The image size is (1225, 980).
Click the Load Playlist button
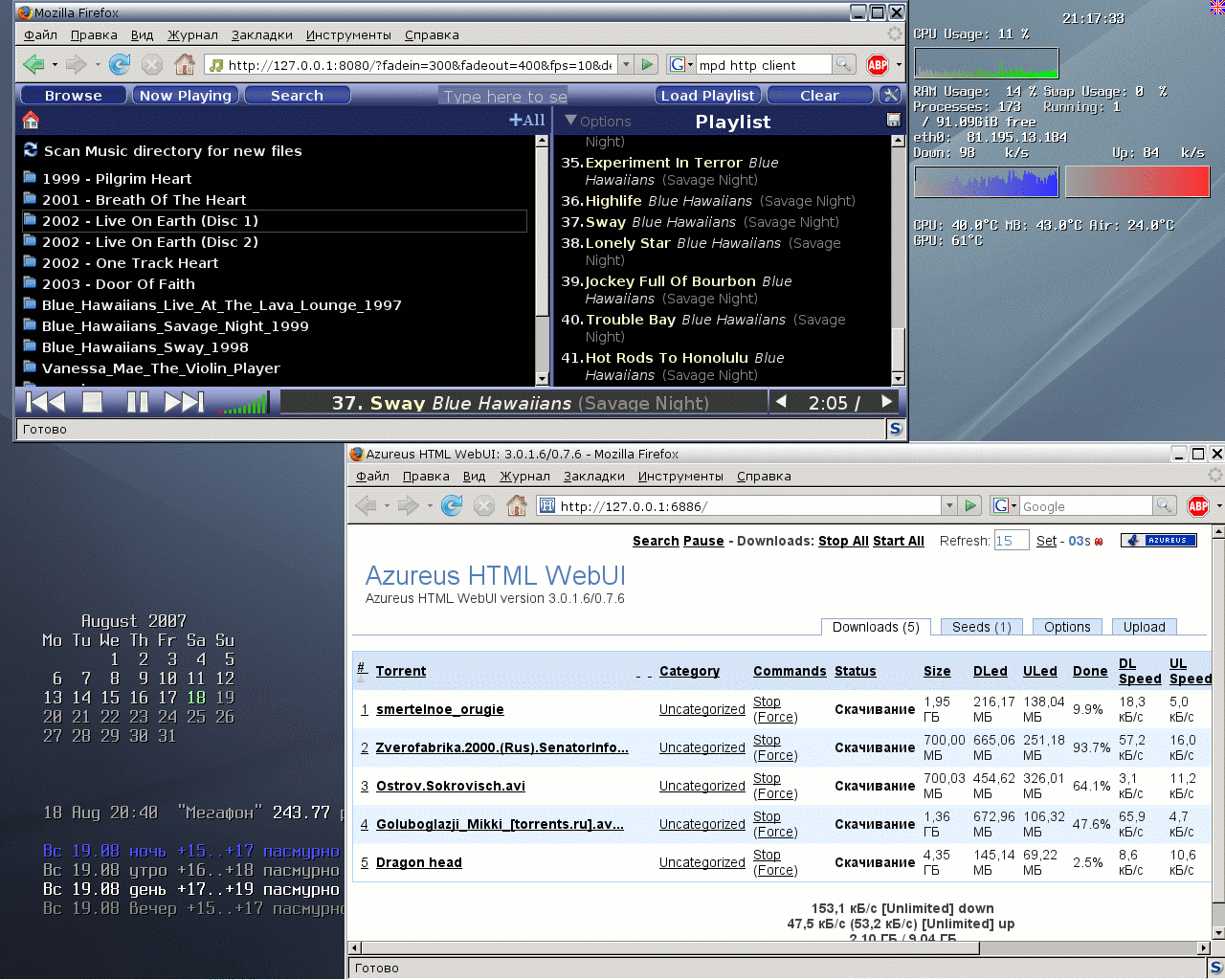click(707, 95)
